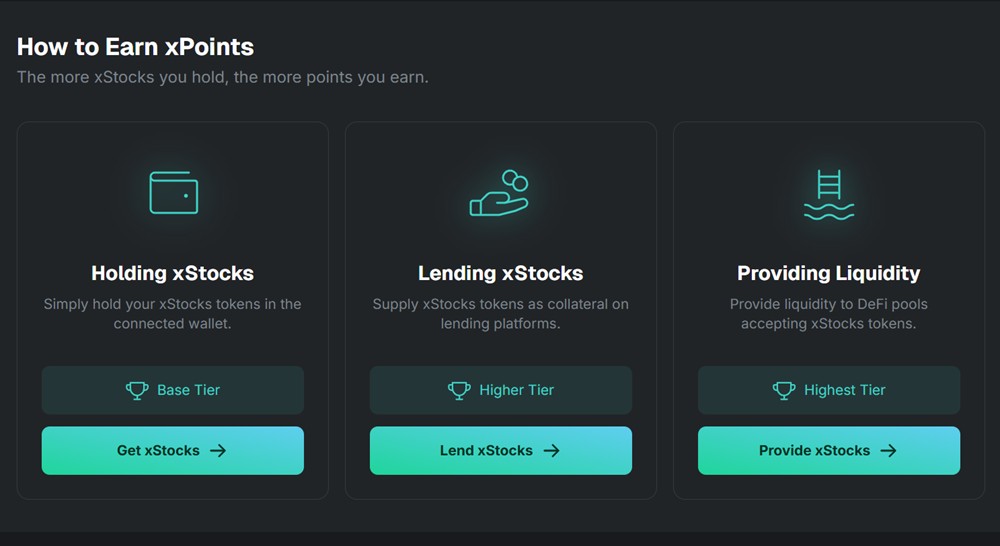Click the arrow icon in Get xStocks button
The width and height of the screenshot is (1000, 546).
pos(218,450)
